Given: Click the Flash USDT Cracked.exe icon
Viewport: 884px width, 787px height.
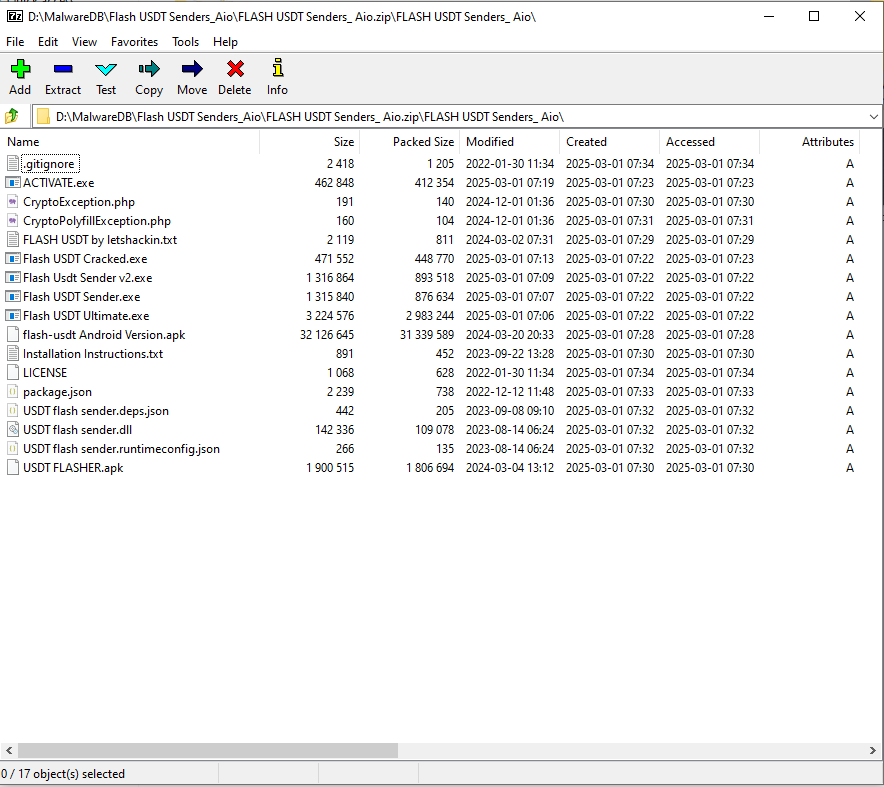Looking at the screenshot, I should 12,259.
